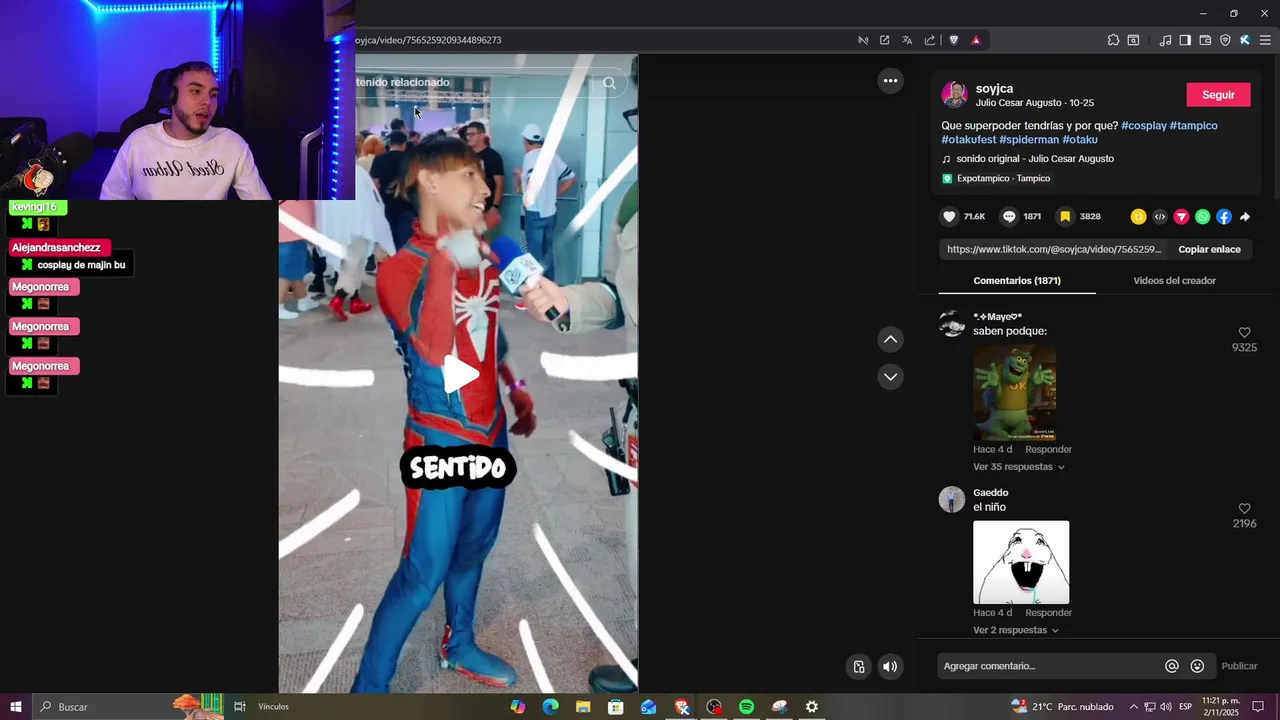
Task: Open the browser translate page icon
Action: pos(907,40)
